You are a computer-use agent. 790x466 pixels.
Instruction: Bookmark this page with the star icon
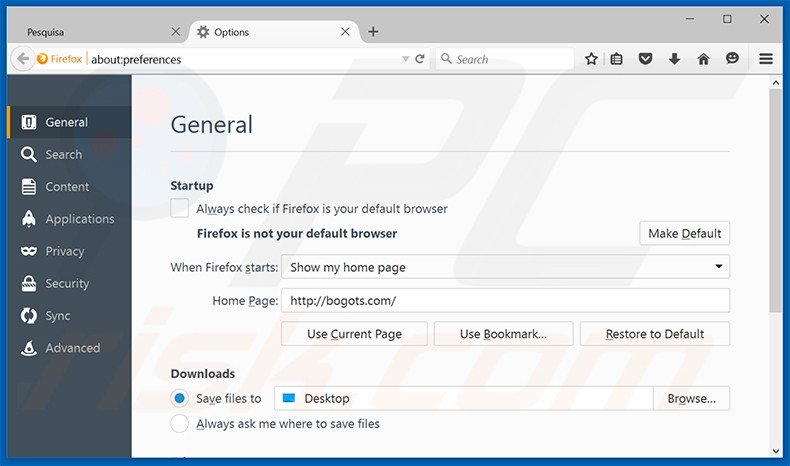click(591, 59)
